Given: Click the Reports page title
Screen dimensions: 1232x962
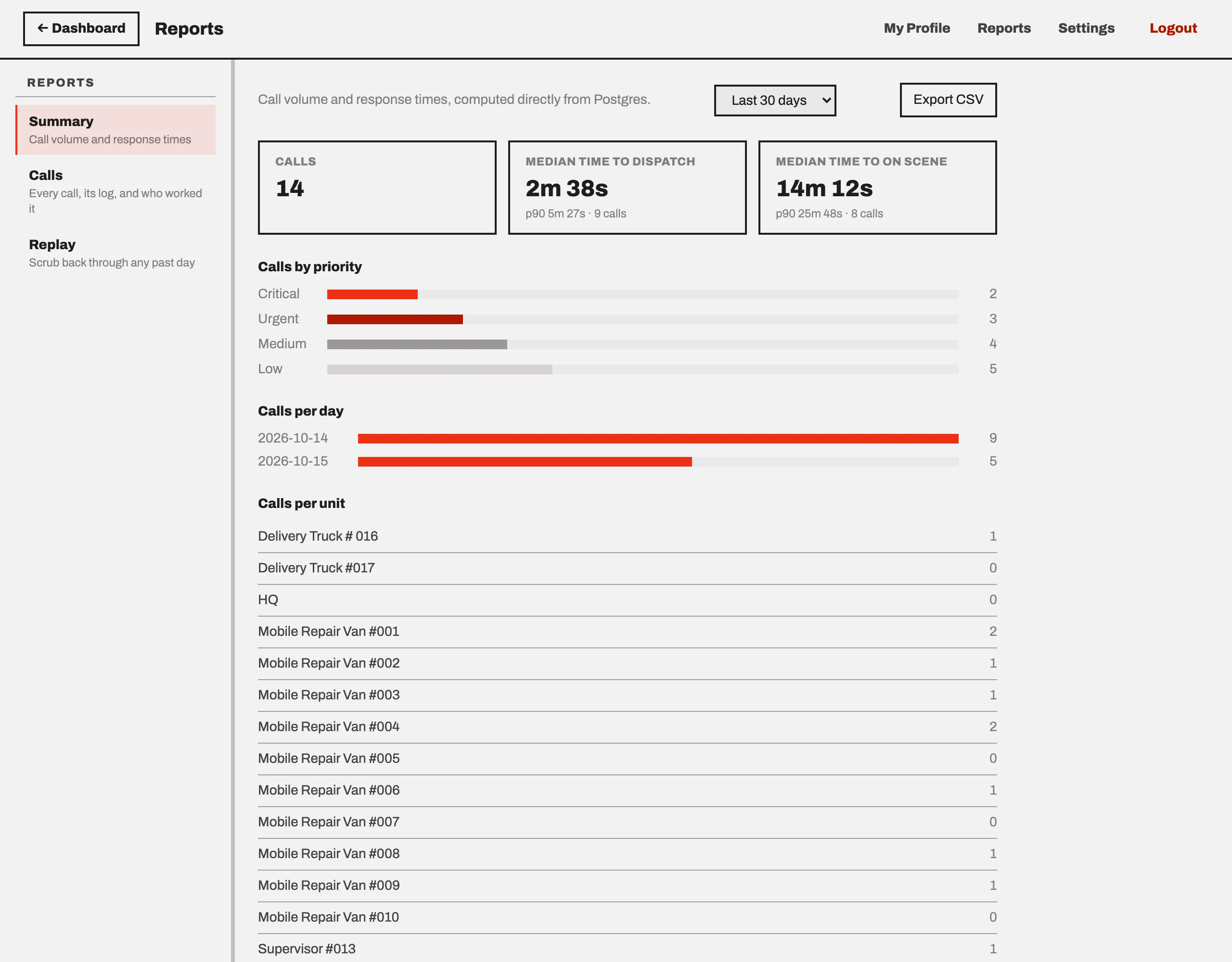Looking at the screenshot, I should pyautogui.click(x=189, y=29).
